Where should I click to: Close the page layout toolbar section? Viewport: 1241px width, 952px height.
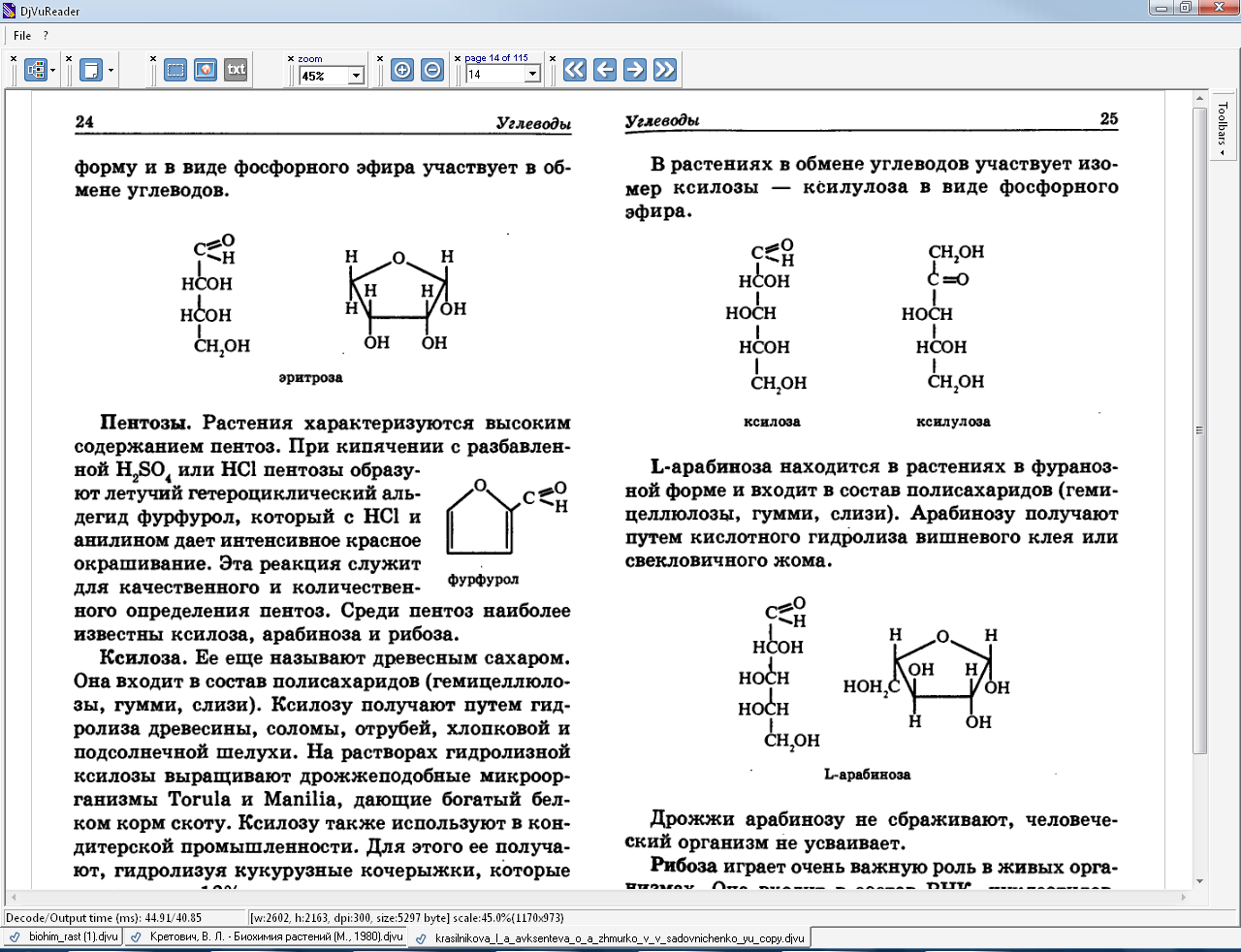point(69,59)
